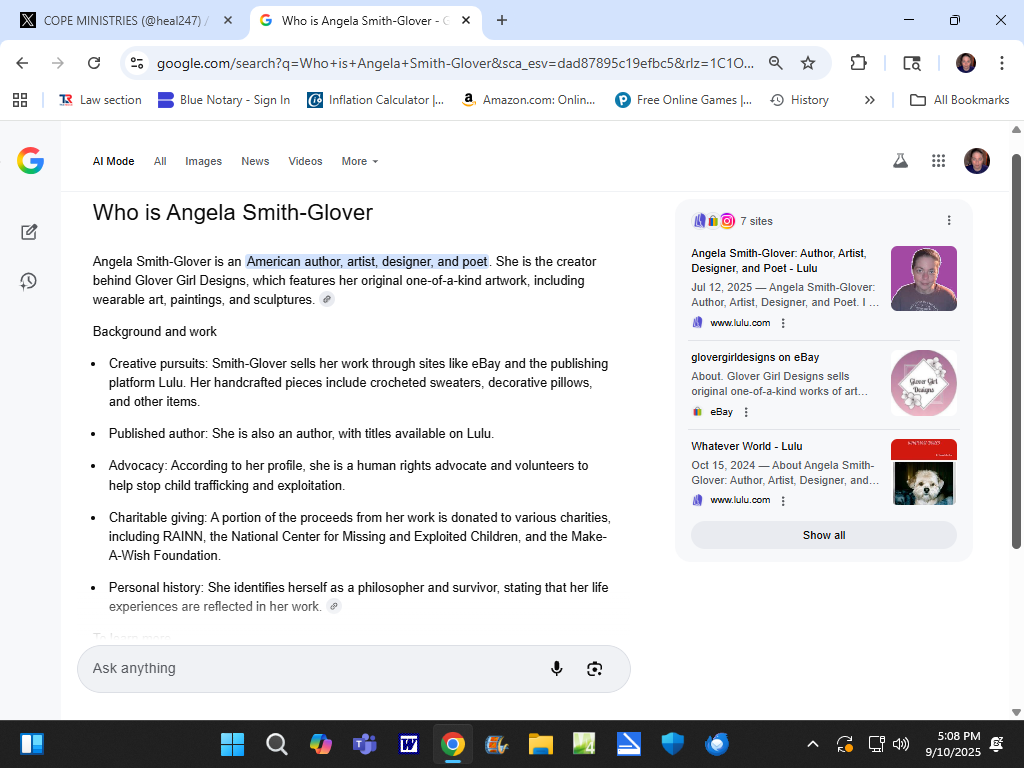Click the Show all sources button
This screenshot has height=768, width=1024.
823,535
